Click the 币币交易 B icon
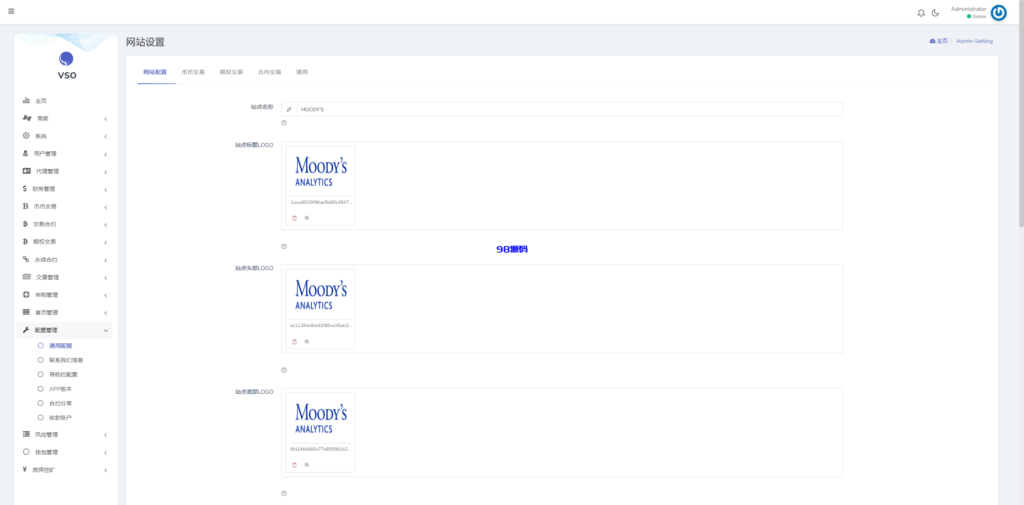Screen dimensions: 1024x505 click(25, 206)
